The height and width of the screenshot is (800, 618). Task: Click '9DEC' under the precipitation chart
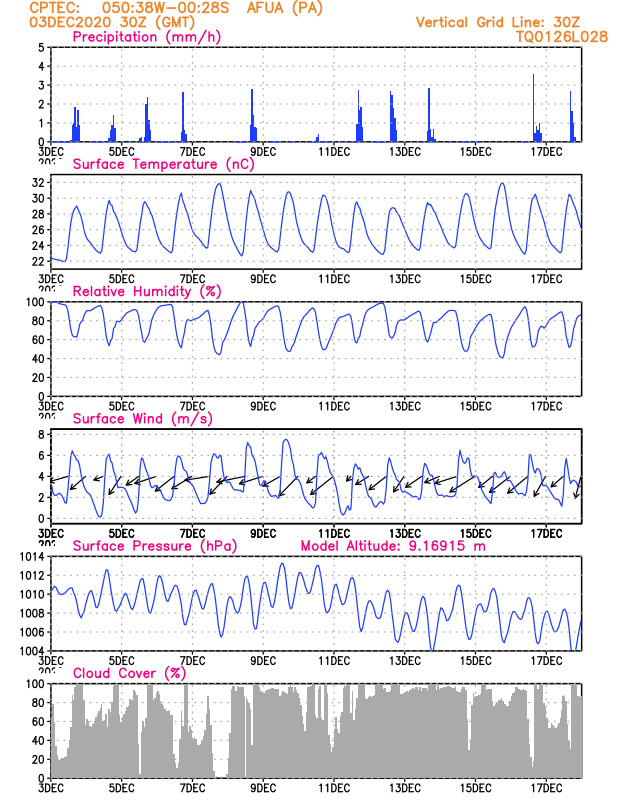pyautogui.click(x=263, y=152)
